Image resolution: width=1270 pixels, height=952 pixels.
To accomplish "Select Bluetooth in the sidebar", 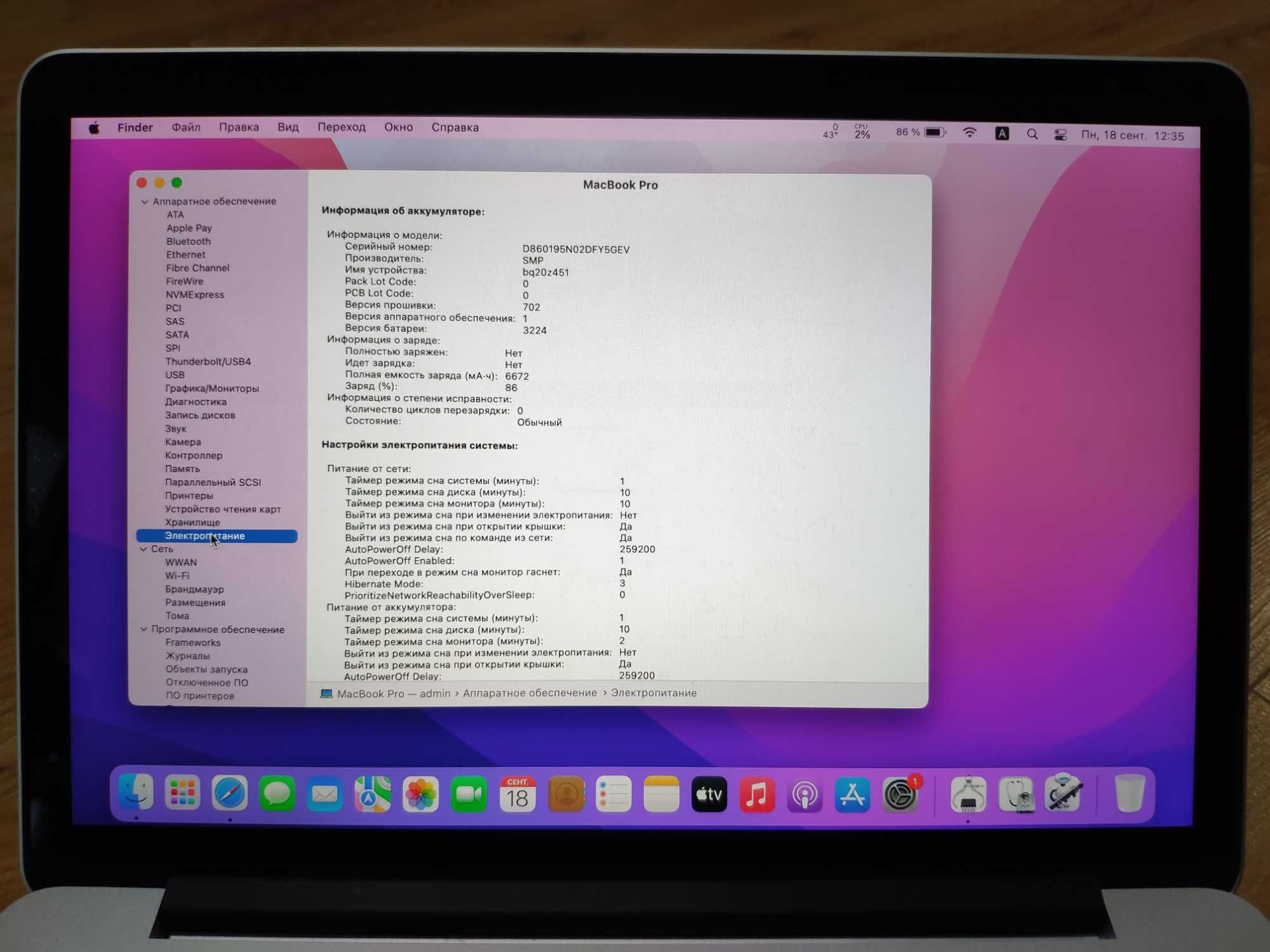I will pos(189,241).
